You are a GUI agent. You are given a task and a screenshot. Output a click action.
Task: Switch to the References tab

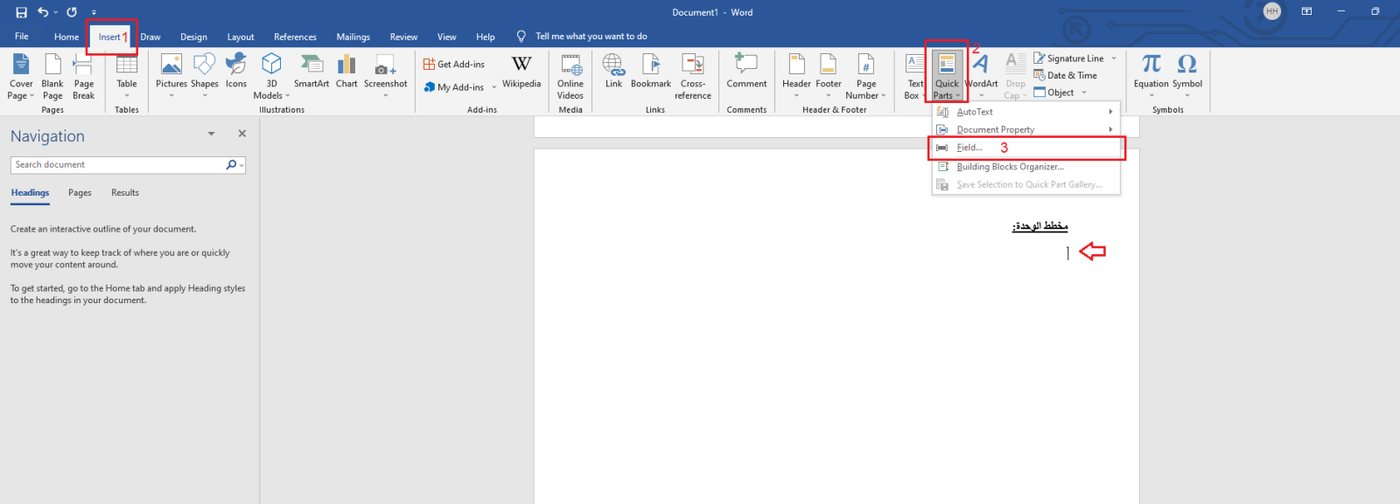click(295, 37)
